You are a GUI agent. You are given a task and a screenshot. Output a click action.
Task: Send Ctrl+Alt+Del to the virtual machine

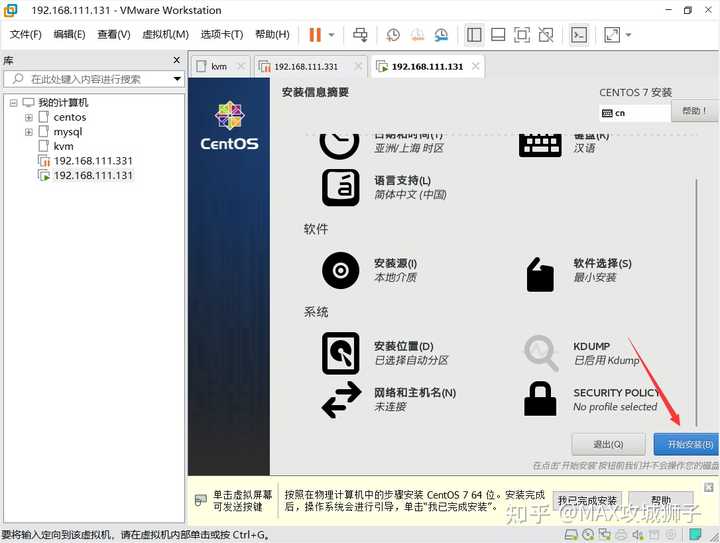360,35
